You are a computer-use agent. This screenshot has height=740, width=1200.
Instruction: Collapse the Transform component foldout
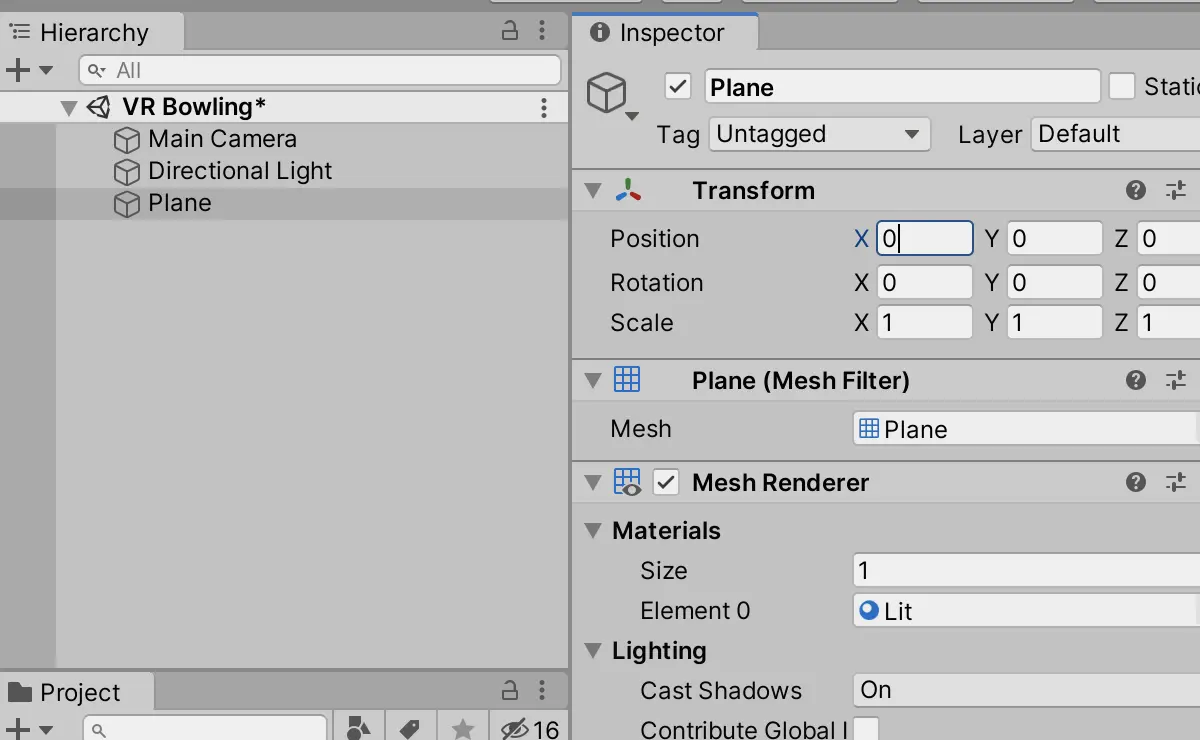coord(593,190)
